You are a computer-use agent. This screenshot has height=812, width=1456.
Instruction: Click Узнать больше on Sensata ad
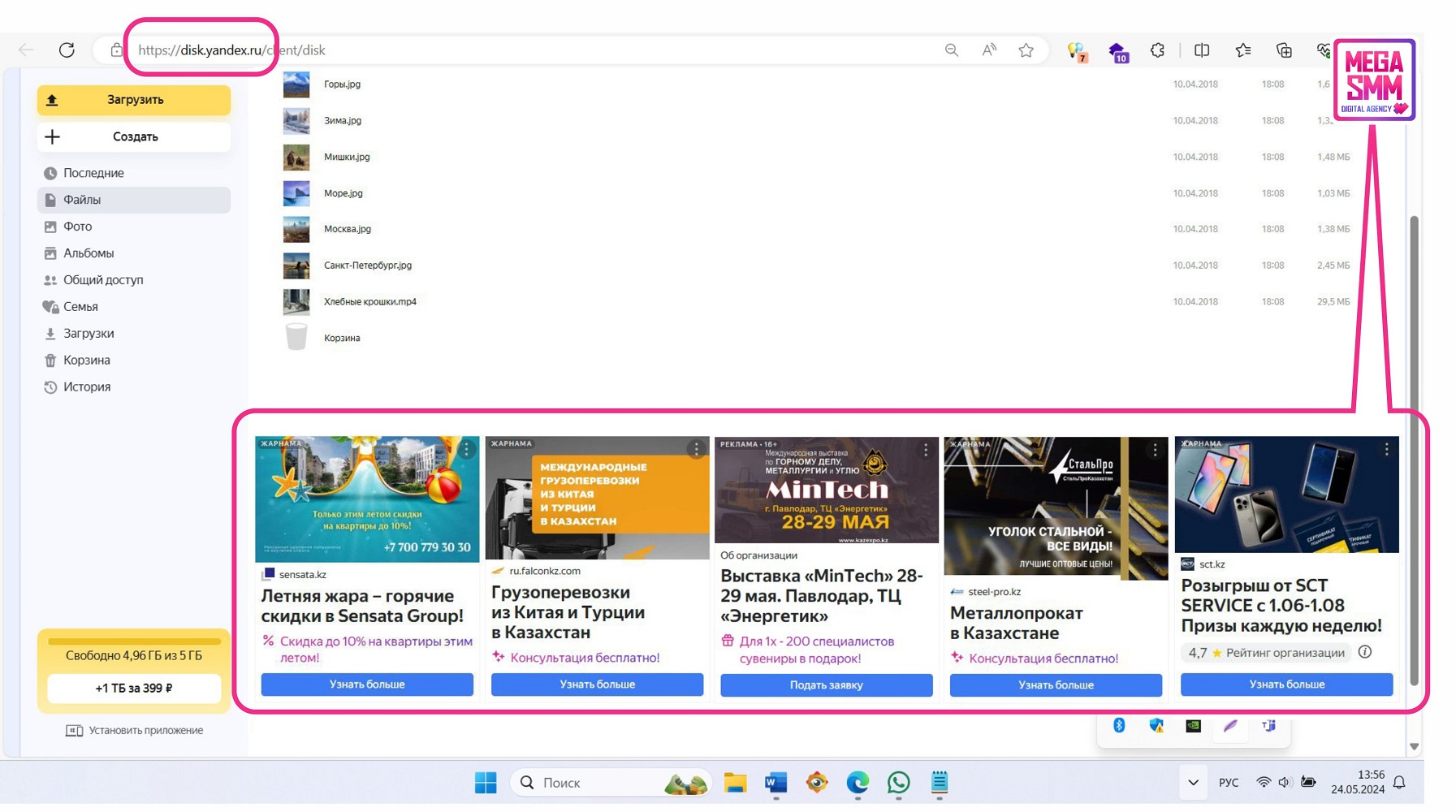point(367,685)
